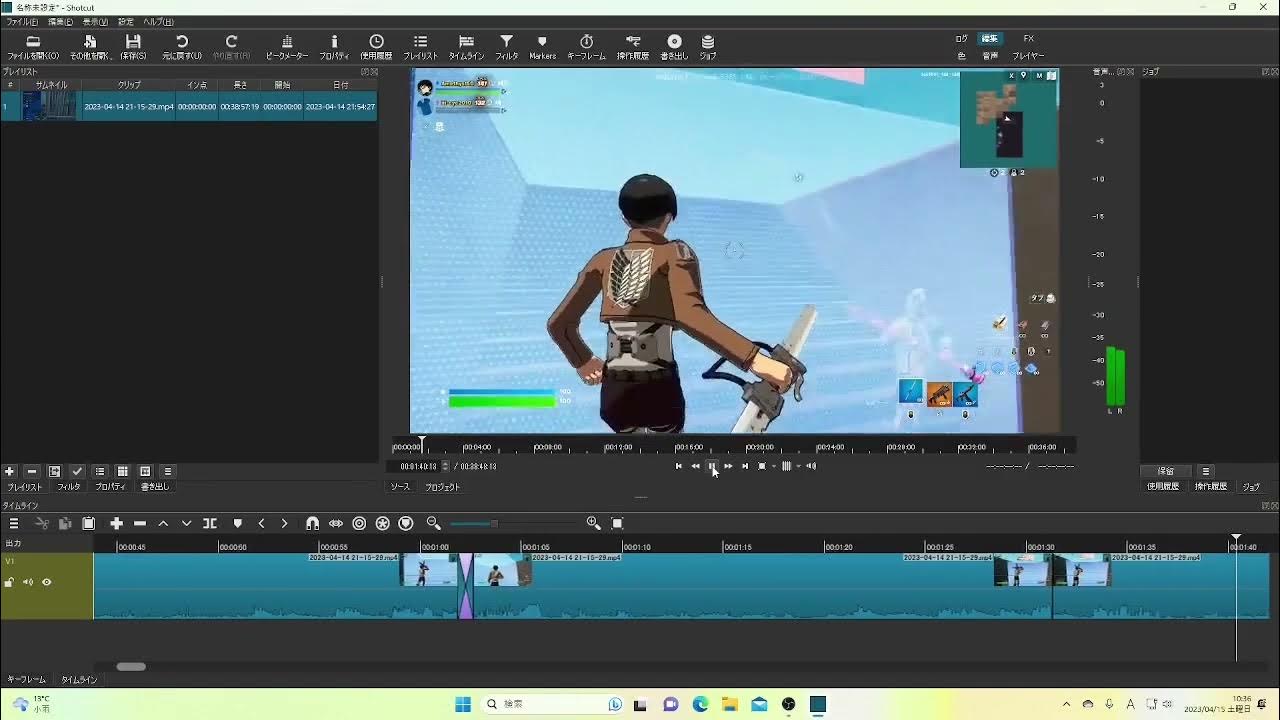The image size is (1280, 720).
Task: Toggle ripple mode in timeline toolbar
Action: (359, 523)
